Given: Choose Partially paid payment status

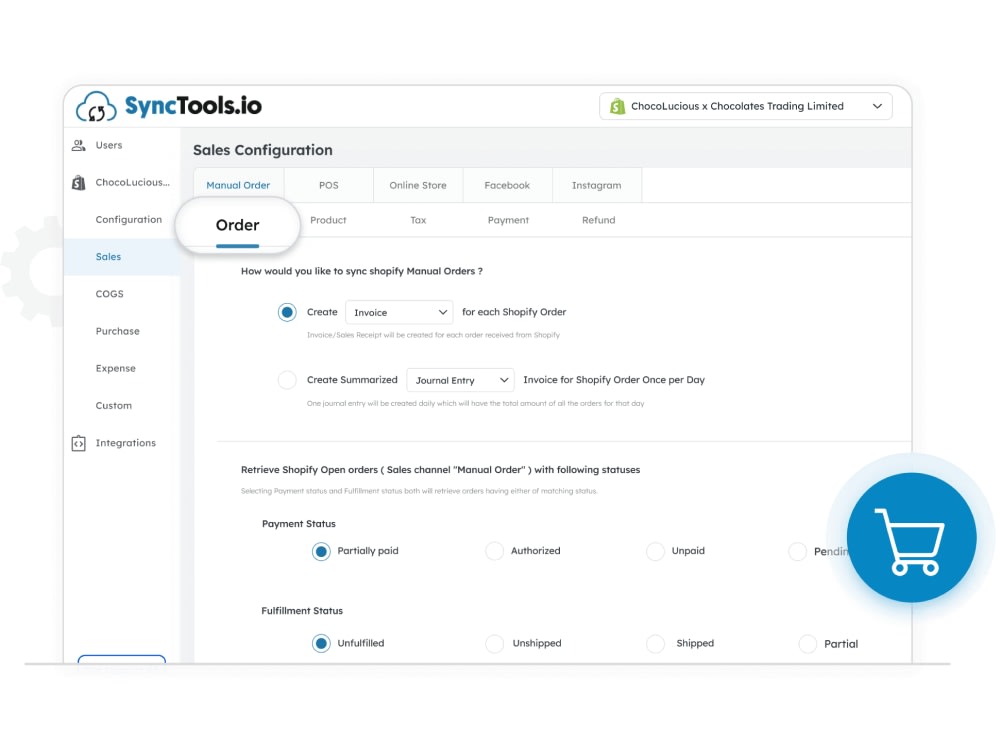Looking at the screenshot, I should point(321,551).
